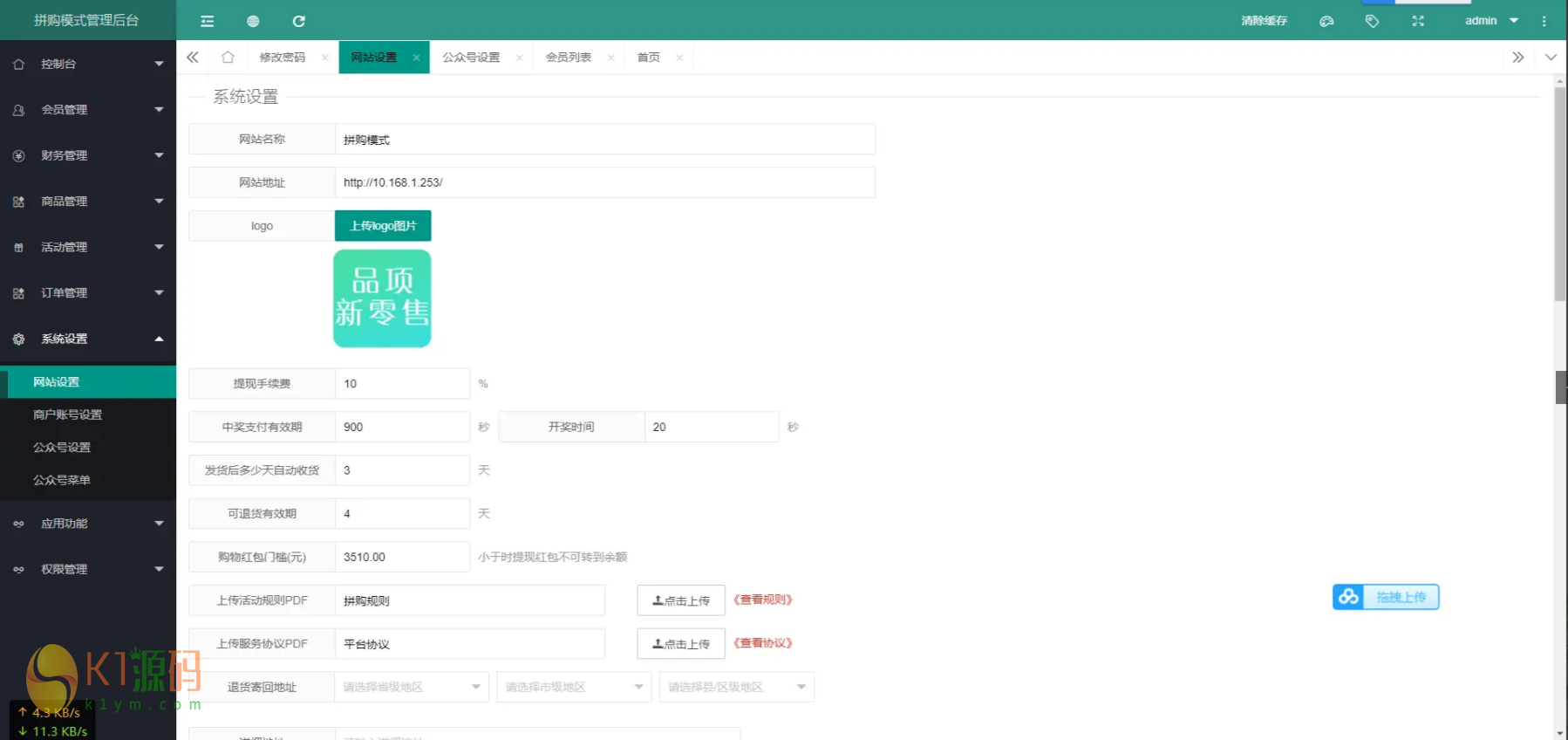Image resolution: width=1568 pixels, height=740 pixels.
Task: Toggle fullscreen using the expand icon
Action: click(x=1418, y=21)
